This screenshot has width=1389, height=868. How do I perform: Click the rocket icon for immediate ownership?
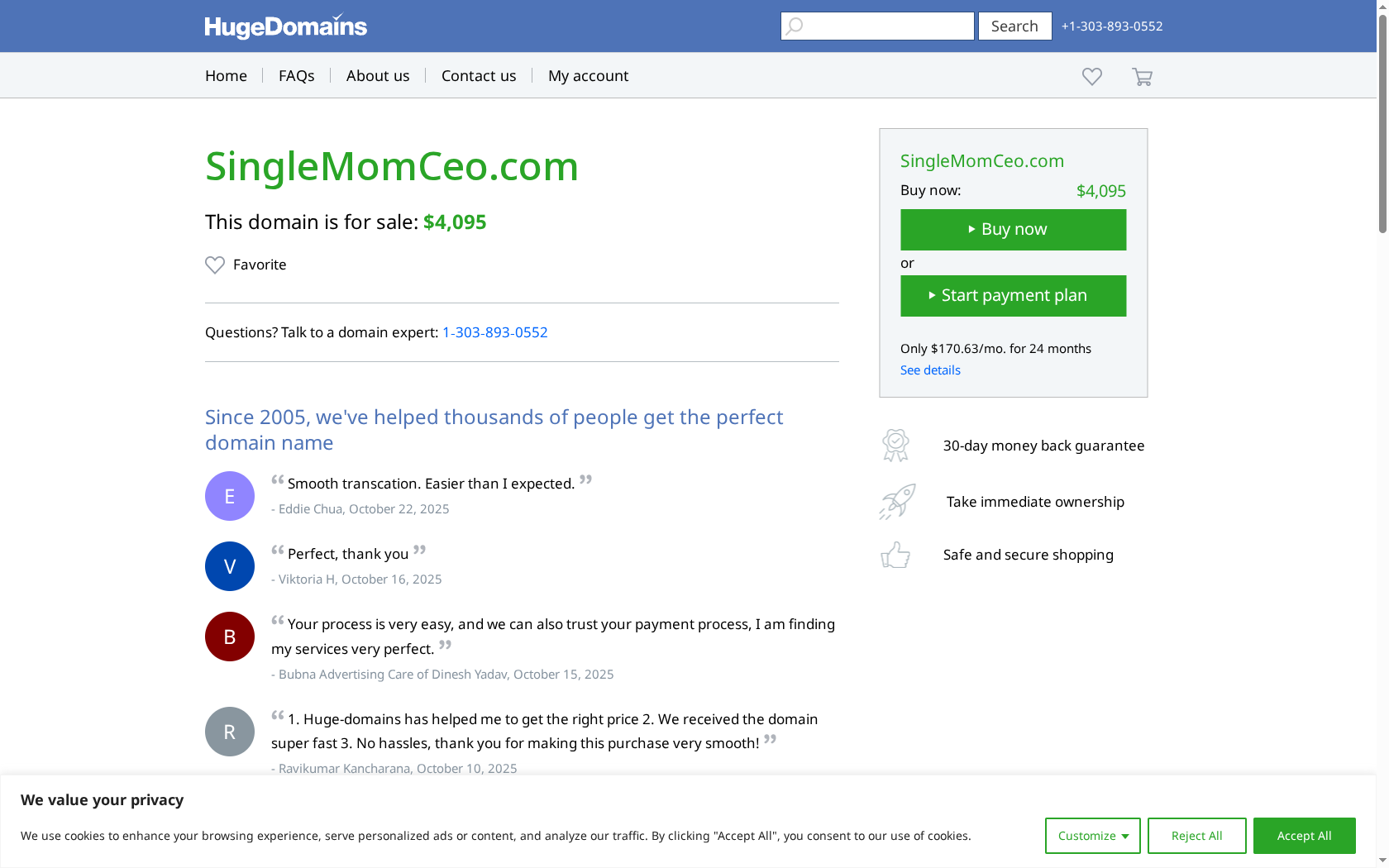pyautogui.click(x=895, y=501)
